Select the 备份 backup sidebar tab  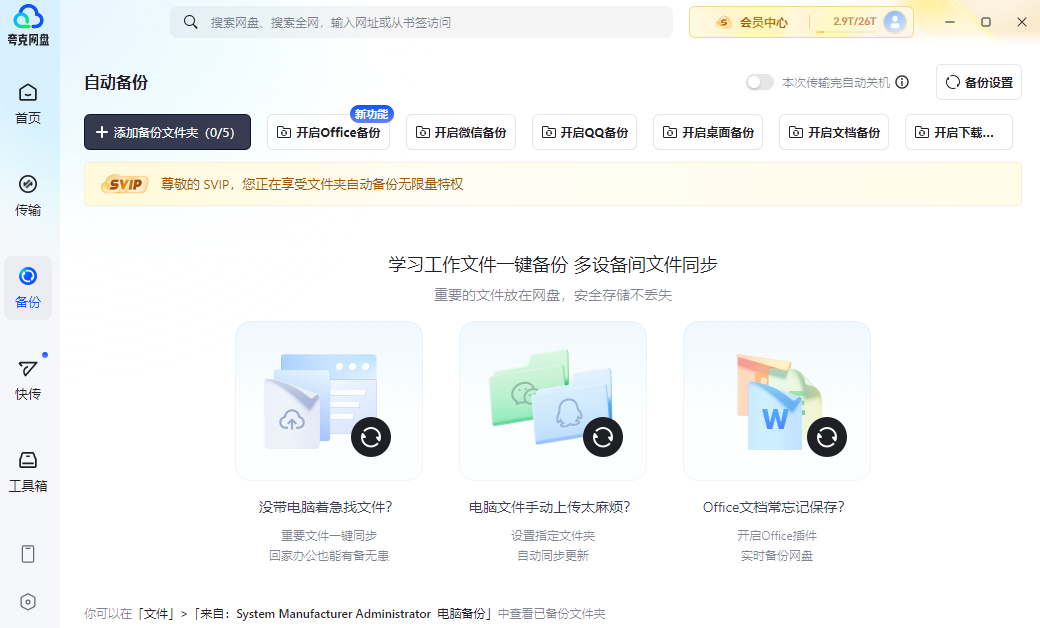[x=28, y=288]
